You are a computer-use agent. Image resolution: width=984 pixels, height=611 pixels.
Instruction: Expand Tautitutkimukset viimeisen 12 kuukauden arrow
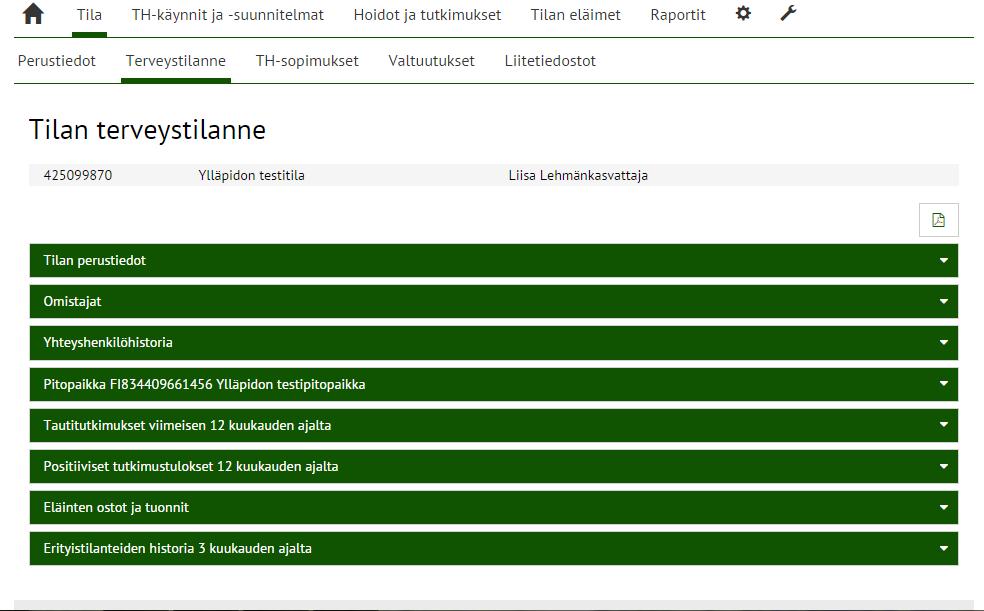[943, 425]
